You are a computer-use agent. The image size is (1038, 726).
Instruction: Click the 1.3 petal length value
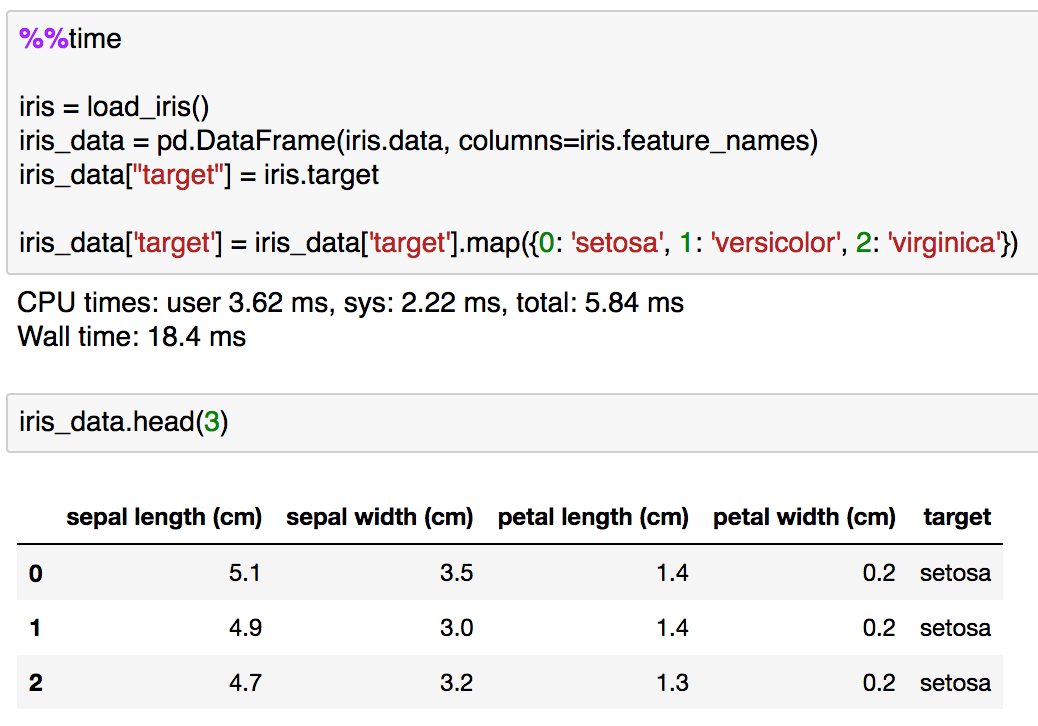(x=672, y=684)
